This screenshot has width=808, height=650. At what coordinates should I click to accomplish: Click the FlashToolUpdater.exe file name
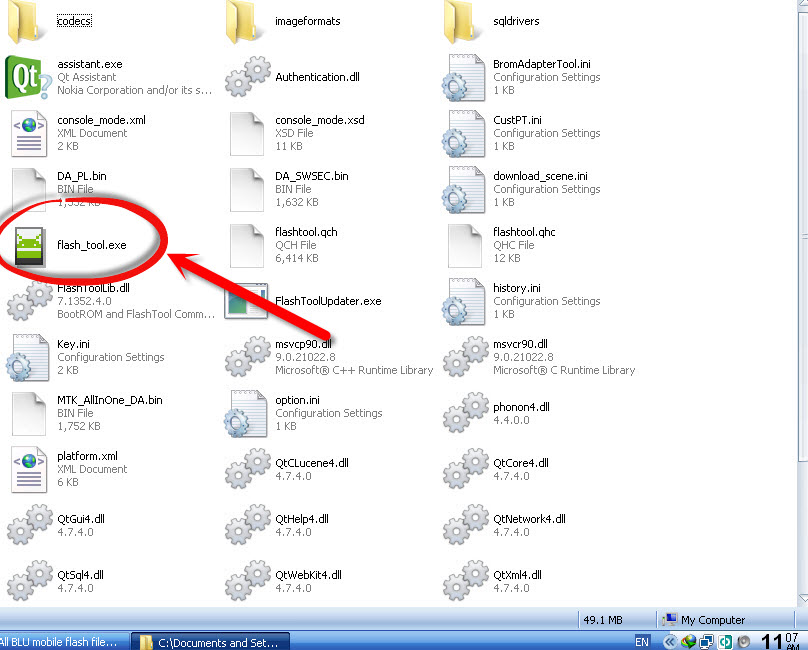[x=328, y=301]
